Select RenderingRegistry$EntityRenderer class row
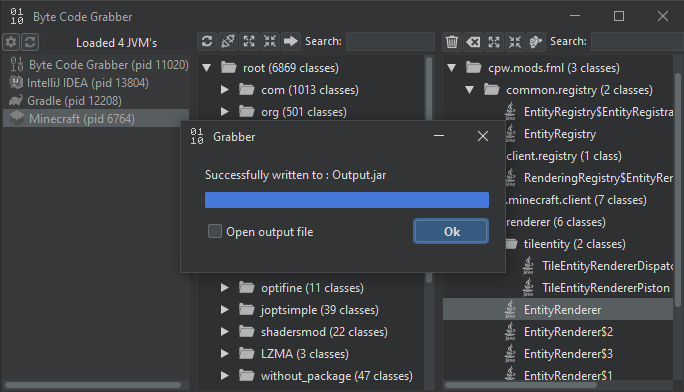Viewport: 684px width, 392px height. pos(598,177)
